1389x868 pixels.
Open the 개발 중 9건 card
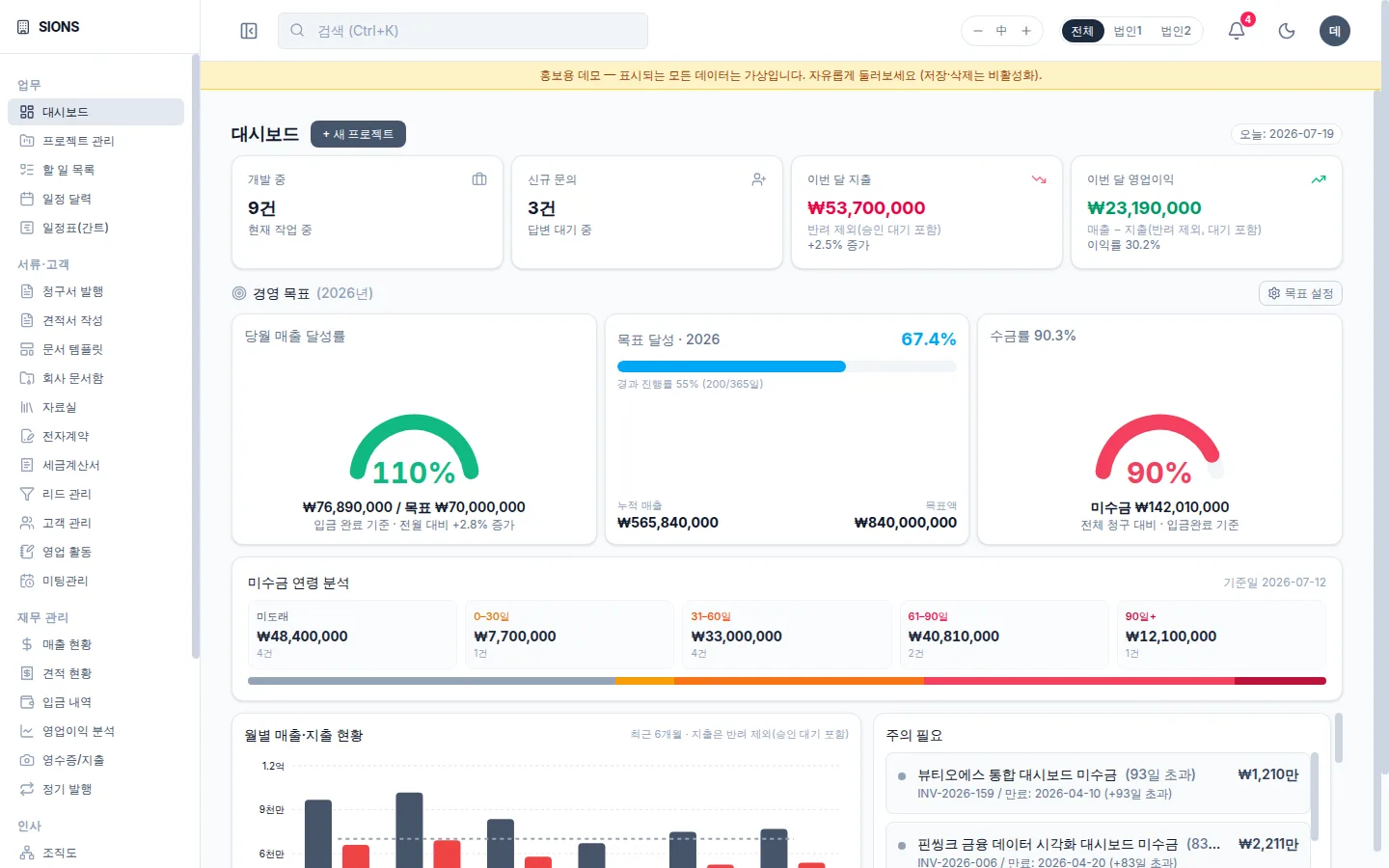coord(368,212)
